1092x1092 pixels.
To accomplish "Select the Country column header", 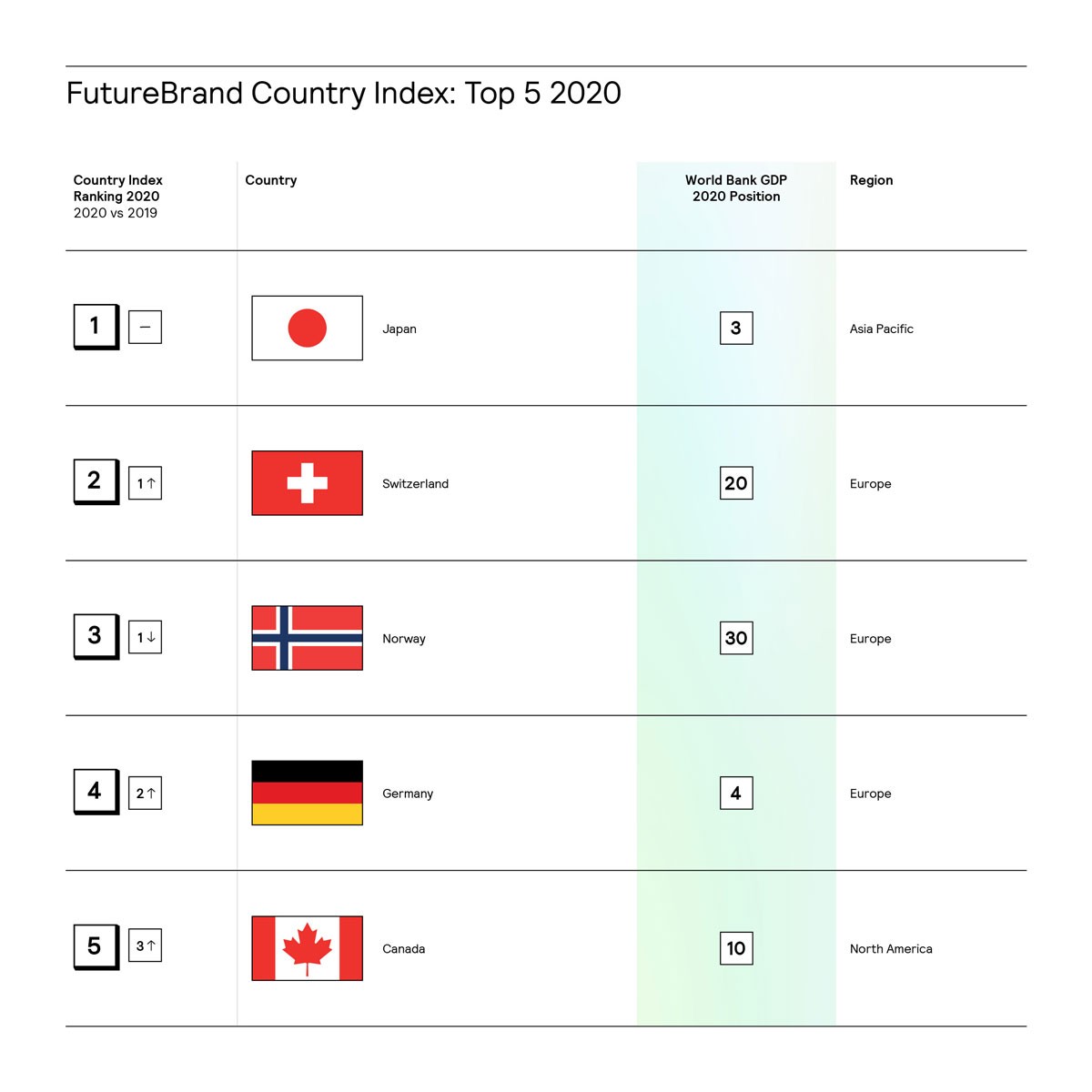I will point(271,180).
